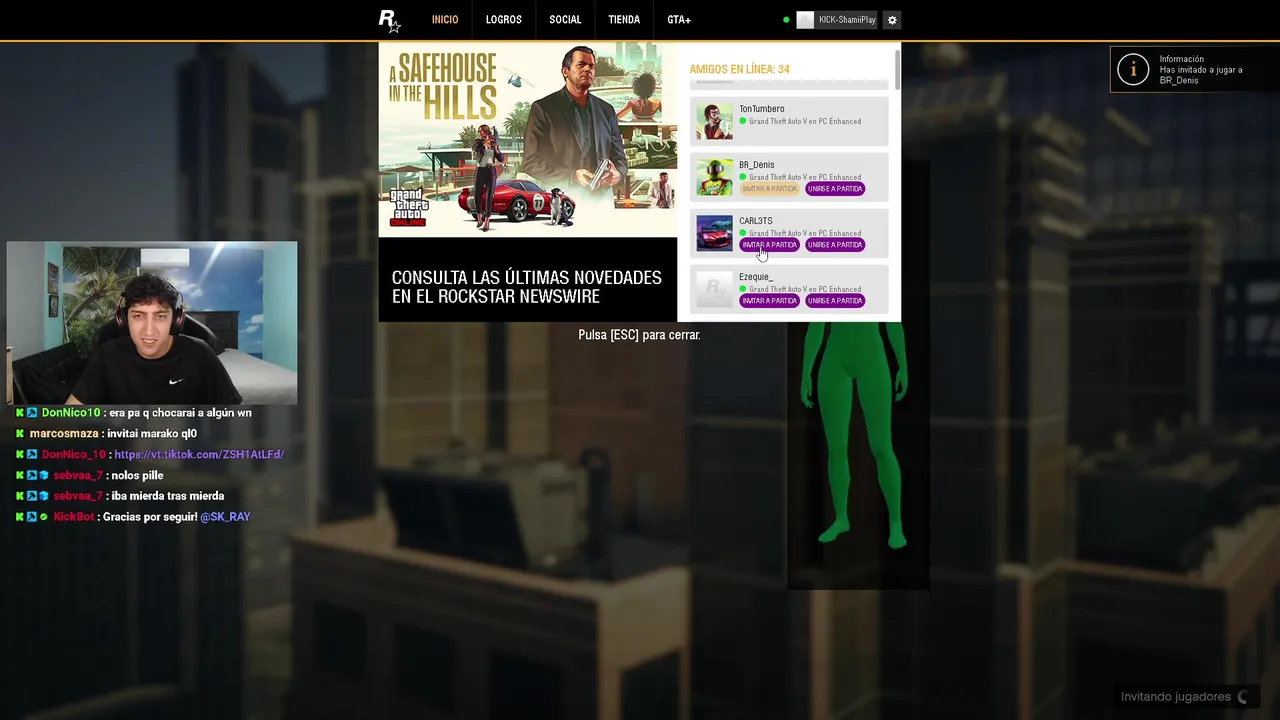
Task: Invite CARL3TS with Invitar a Partida
Action: click(769, 245)
